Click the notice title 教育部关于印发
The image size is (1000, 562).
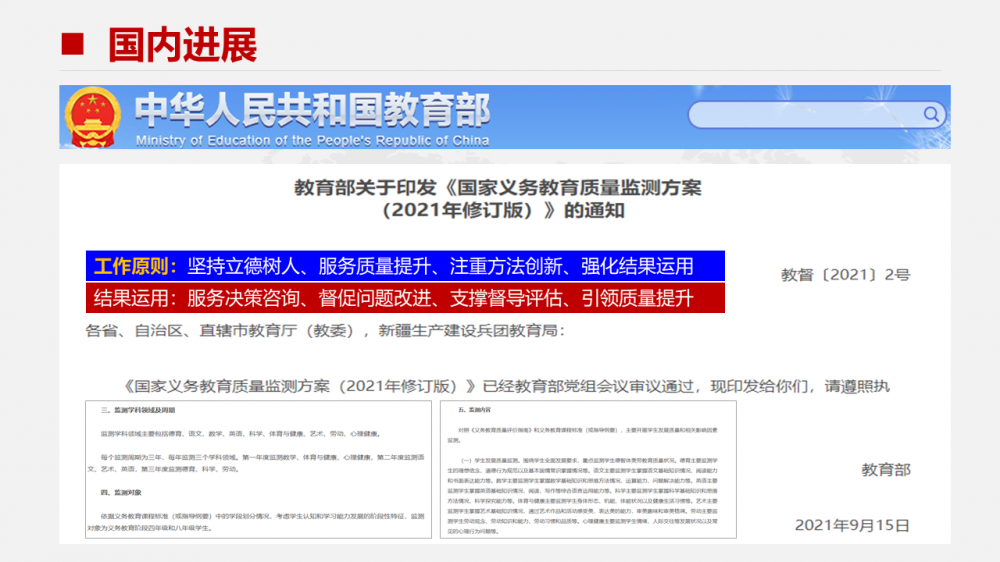click(x=497, y=187)
